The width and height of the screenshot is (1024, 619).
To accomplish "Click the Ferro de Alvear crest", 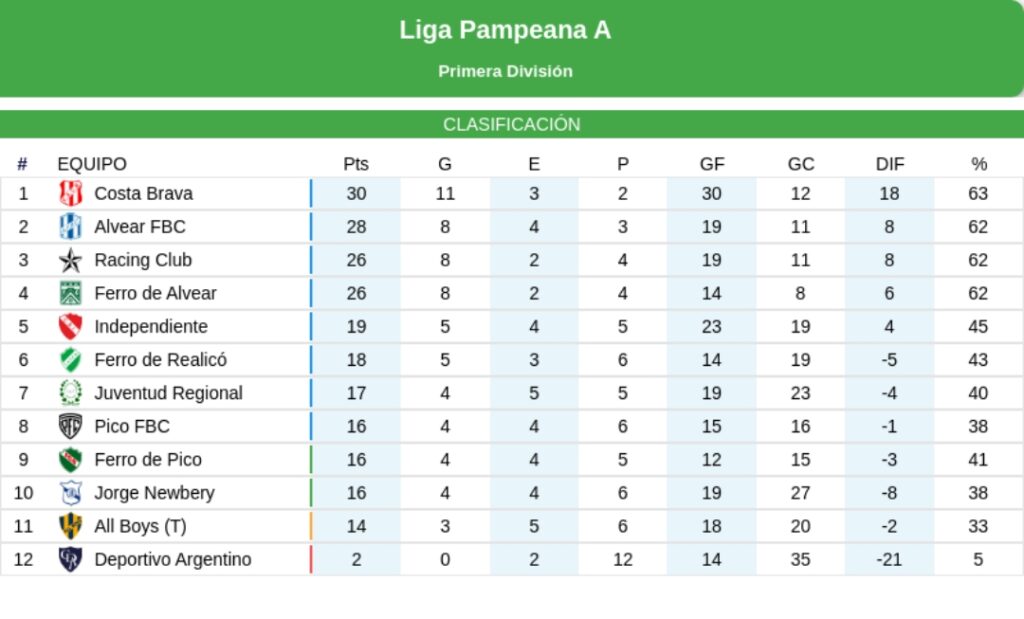I will 71,293.
